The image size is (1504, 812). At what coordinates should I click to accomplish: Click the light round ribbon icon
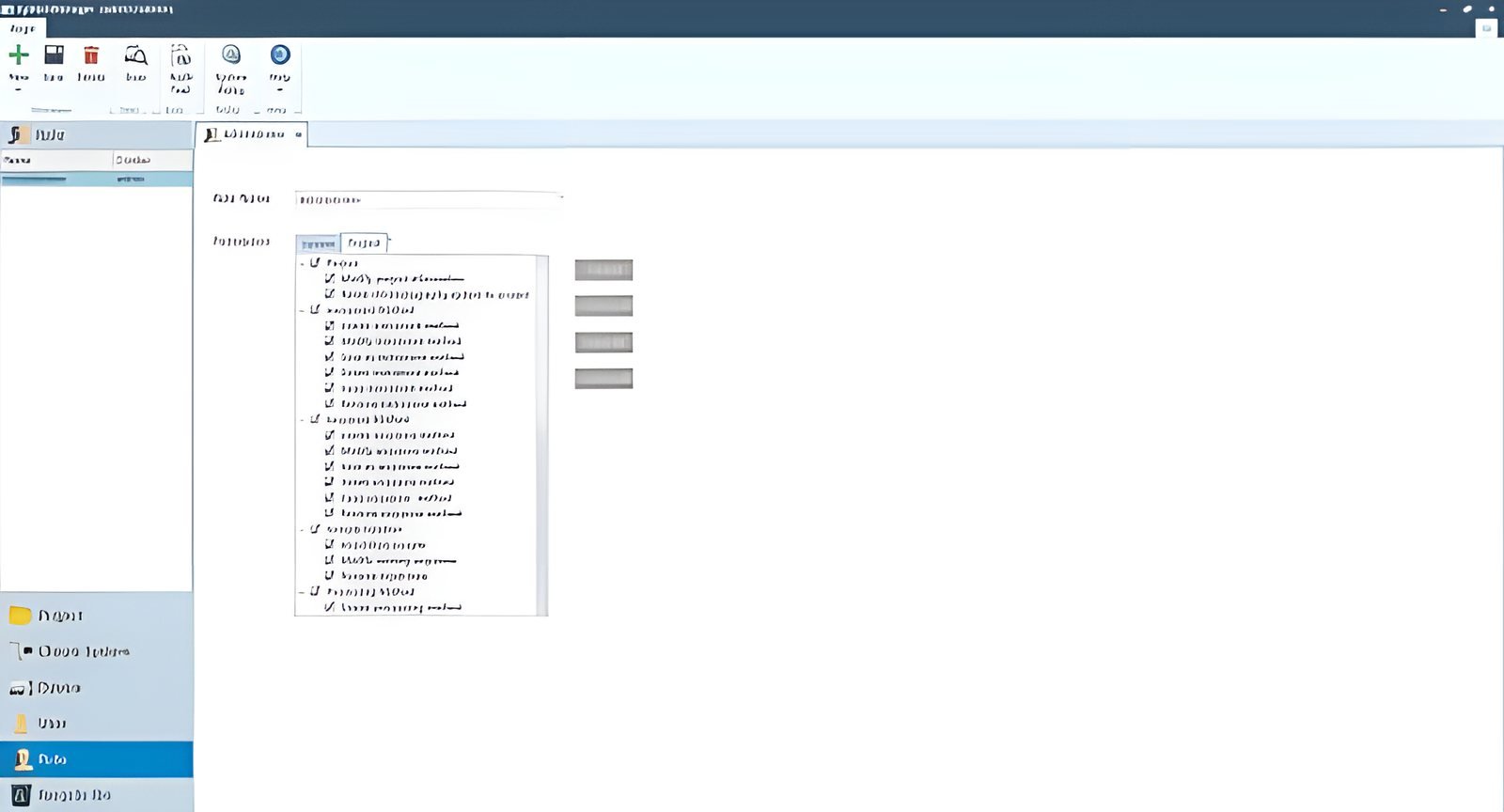point(231,55)
